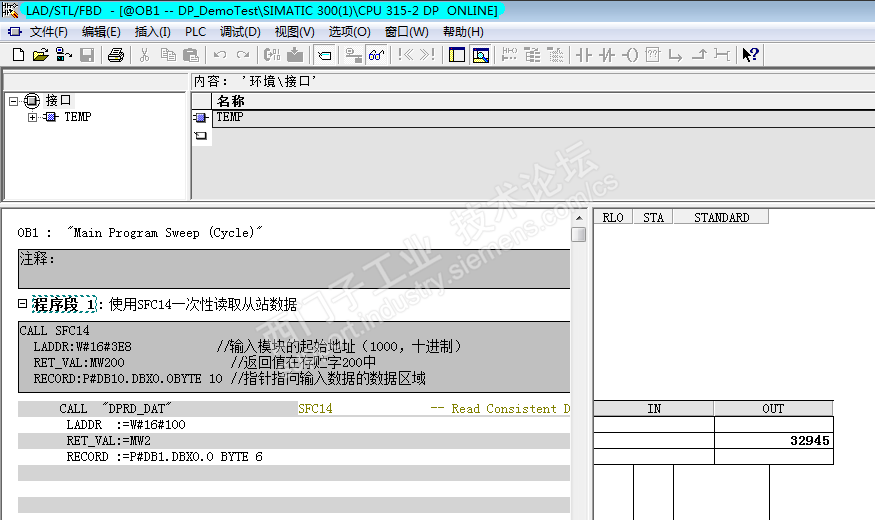Viewport: 875px width, 520px height.
Task: Click the change-connection toolbar icon
Action: point(353,55)
